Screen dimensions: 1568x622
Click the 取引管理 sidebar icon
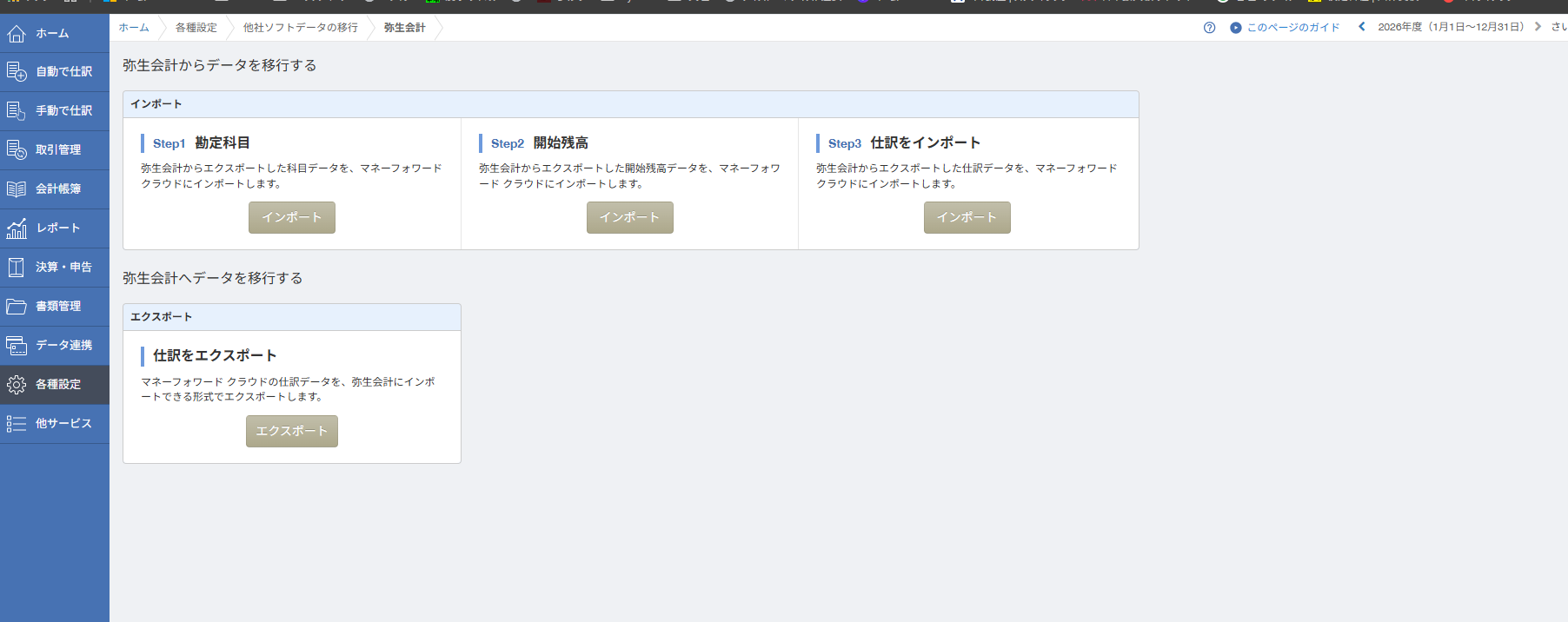(17, 150)
